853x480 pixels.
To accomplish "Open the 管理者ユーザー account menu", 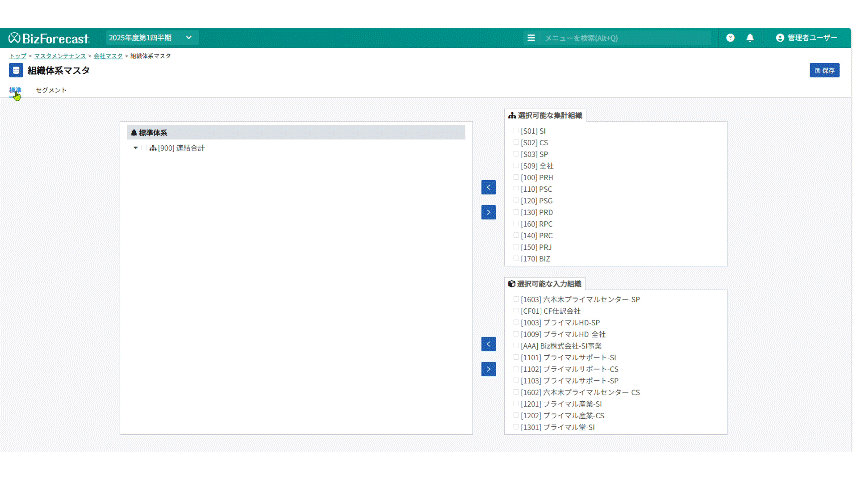I will (x=806, y=38).
